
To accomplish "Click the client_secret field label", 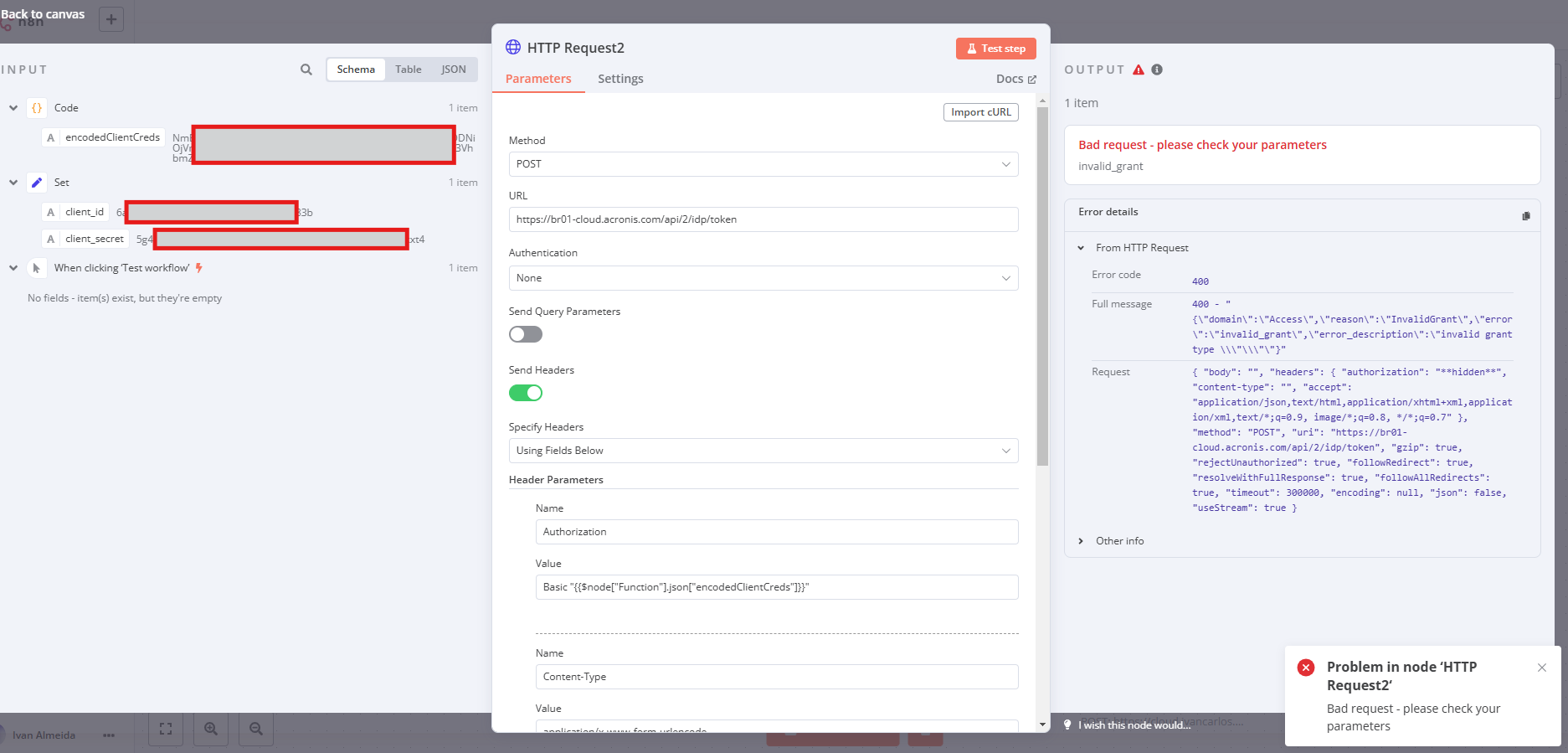I will (95, 240).
